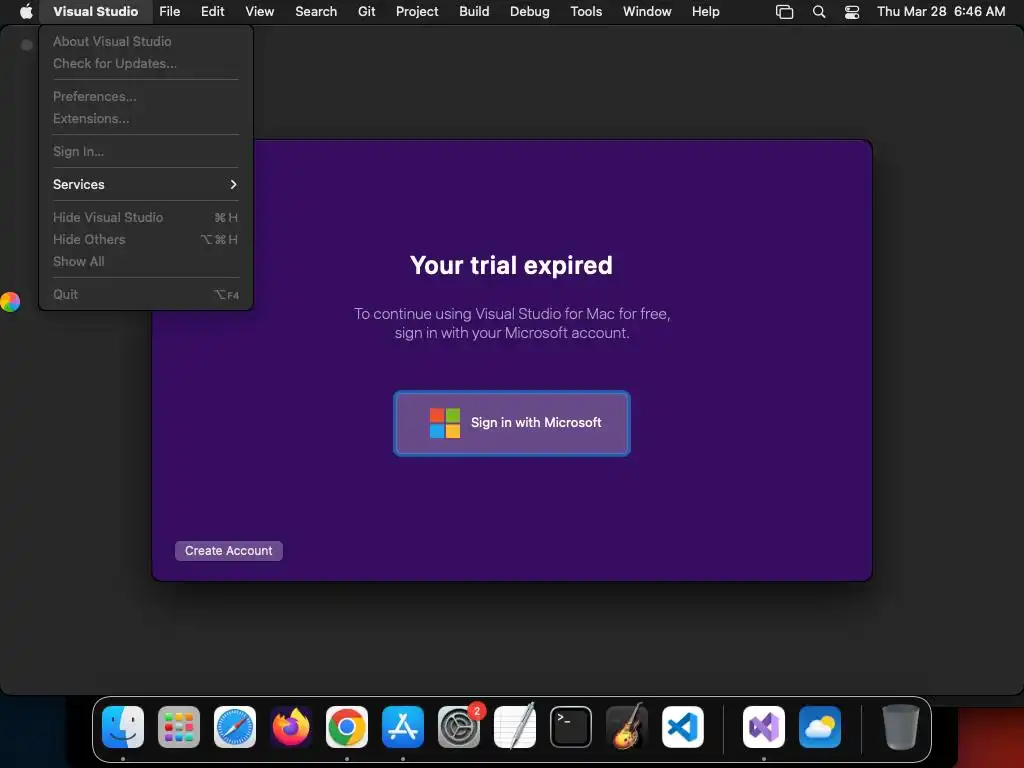Screen dimensions: 1024x768
Task: Open the Build menu
Action: click(x=474, y=11)
